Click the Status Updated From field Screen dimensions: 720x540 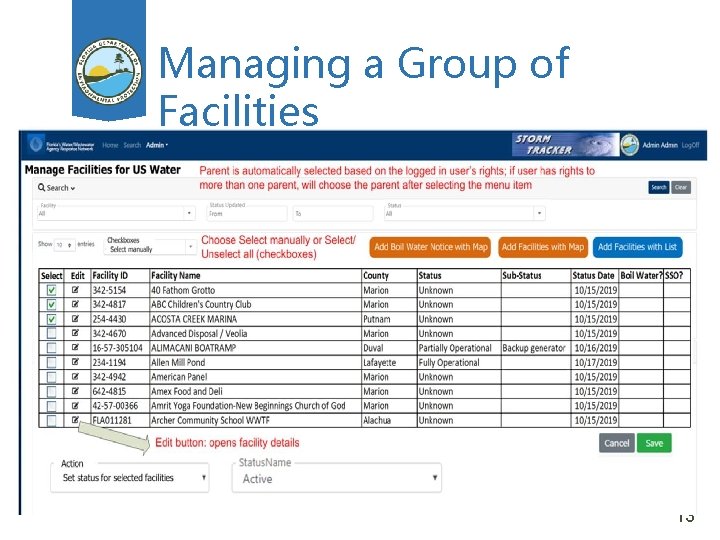247,214
